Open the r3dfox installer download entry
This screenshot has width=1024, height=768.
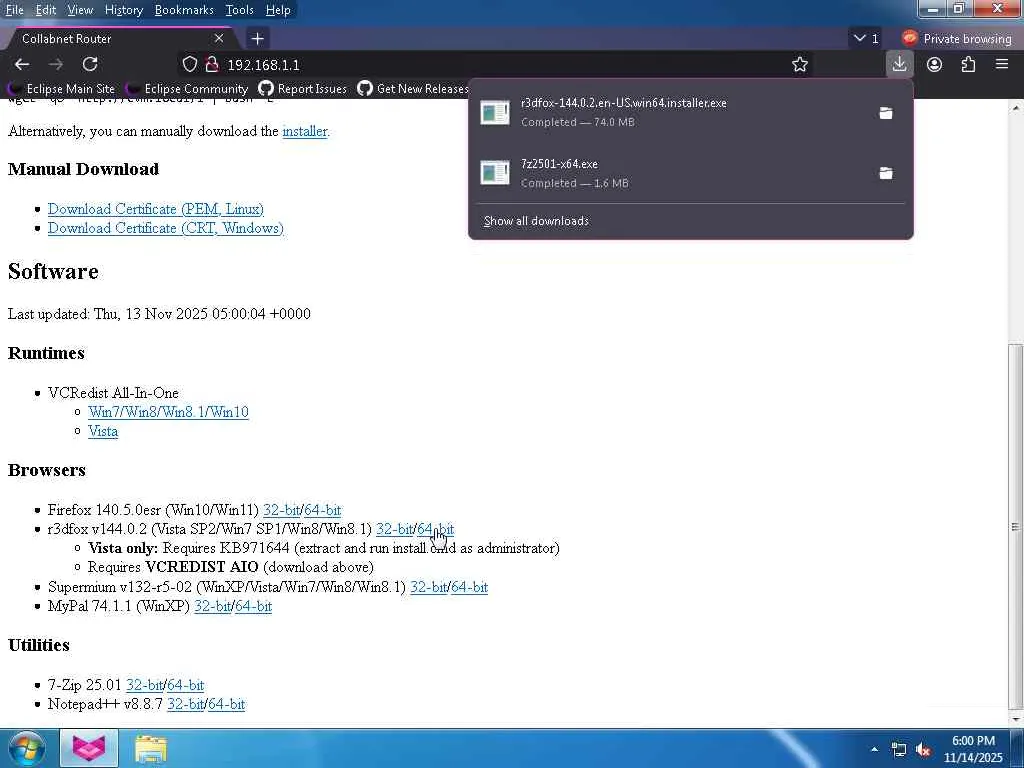pos(673,112)
